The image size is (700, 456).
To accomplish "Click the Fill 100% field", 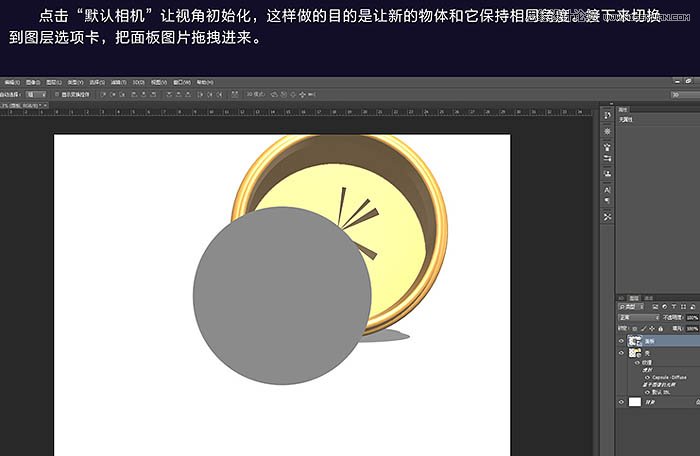I will (x=692, y=329).
